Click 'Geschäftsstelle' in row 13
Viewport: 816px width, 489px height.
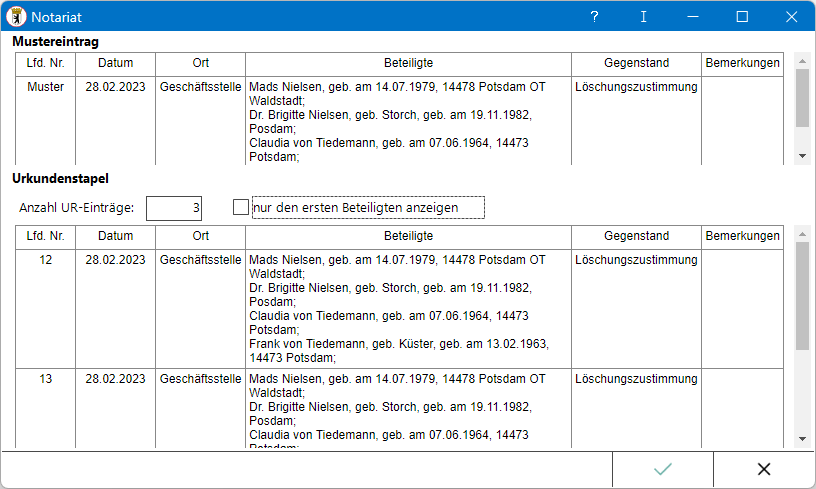click(x=200, y=379)
